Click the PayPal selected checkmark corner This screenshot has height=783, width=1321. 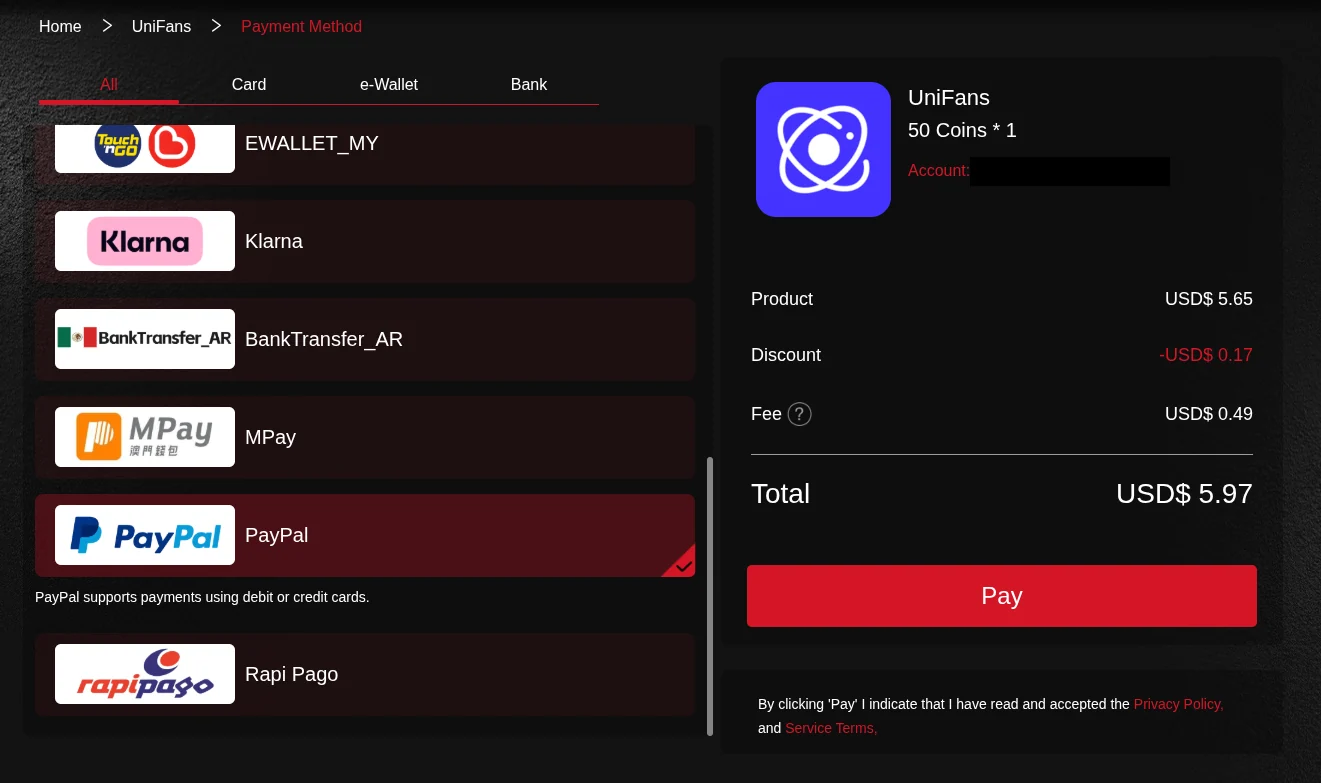click(680, 563)
